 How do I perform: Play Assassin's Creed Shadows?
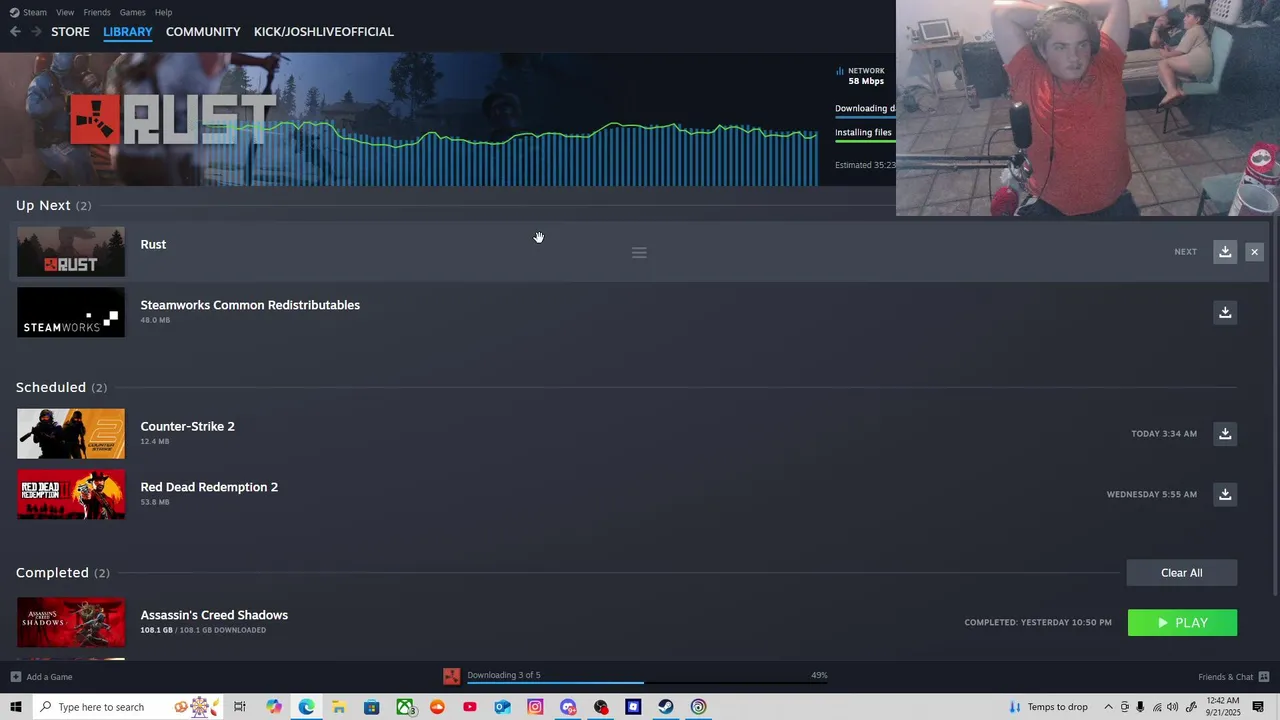(x=1182, y=623)
